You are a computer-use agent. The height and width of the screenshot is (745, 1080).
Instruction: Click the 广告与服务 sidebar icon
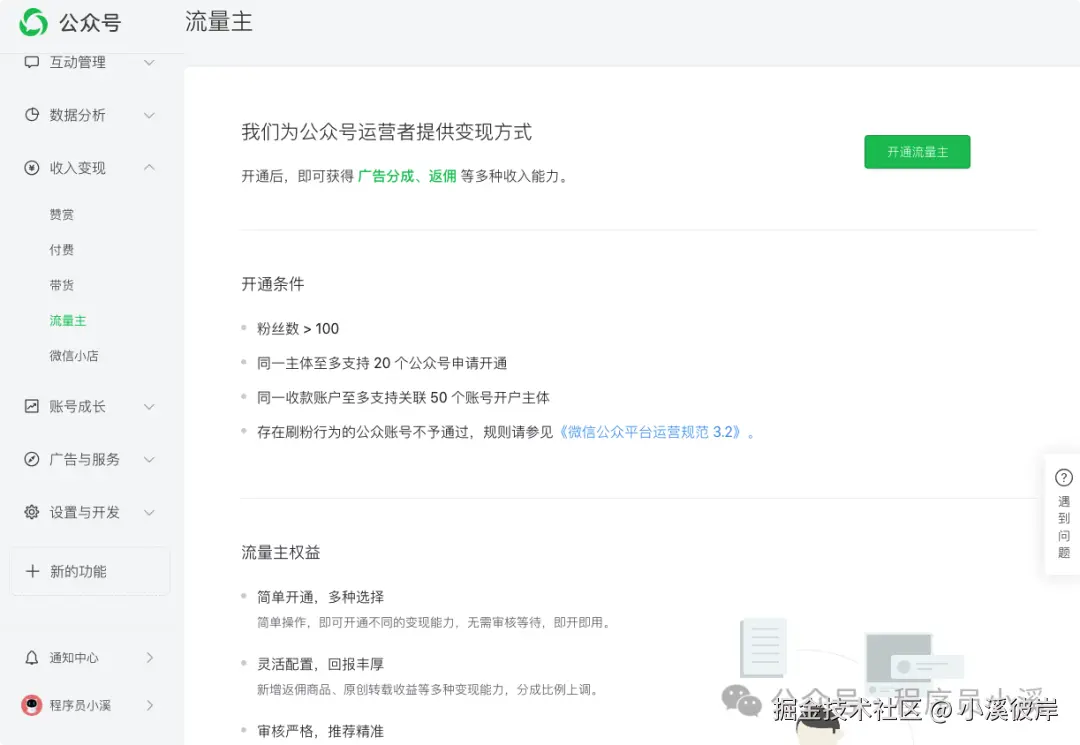coord(30,459)
